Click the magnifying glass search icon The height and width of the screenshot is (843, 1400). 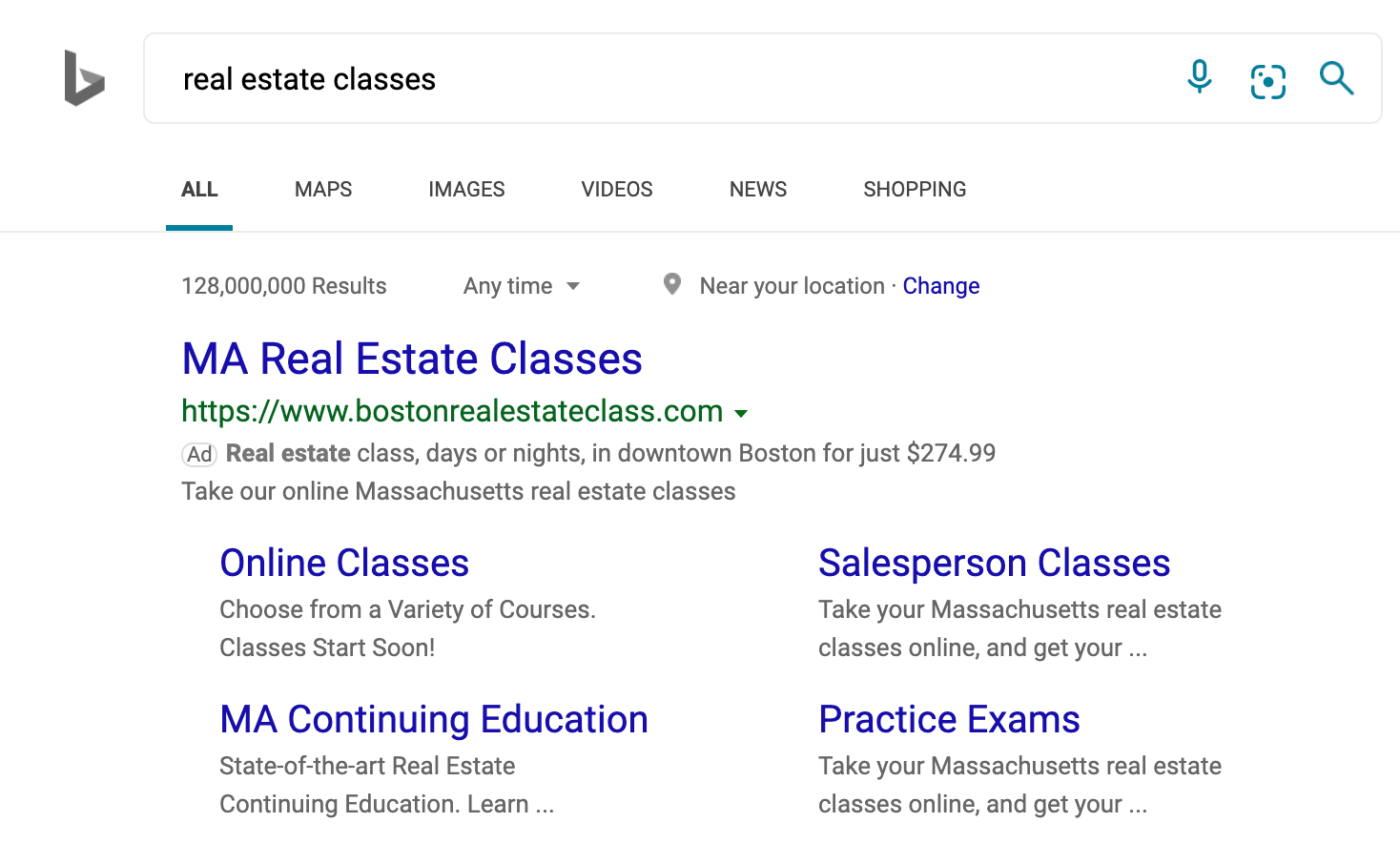pyautogui.click(x=1336, y=78)
